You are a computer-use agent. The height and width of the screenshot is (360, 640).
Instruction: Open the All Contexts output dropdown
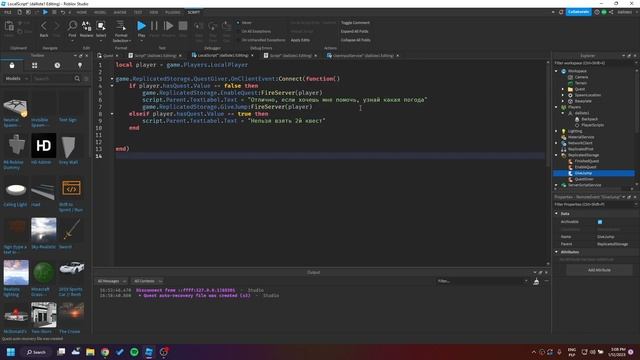tap(148, 281)
